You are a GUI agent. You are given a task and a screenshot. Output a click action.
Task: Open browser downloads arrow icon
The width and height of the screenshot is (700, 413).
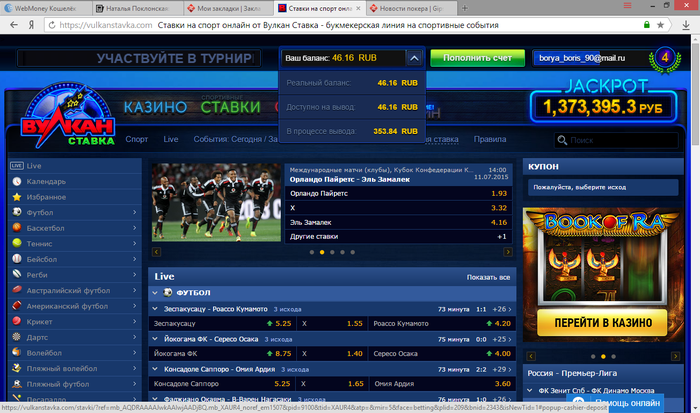click(686, 25)
